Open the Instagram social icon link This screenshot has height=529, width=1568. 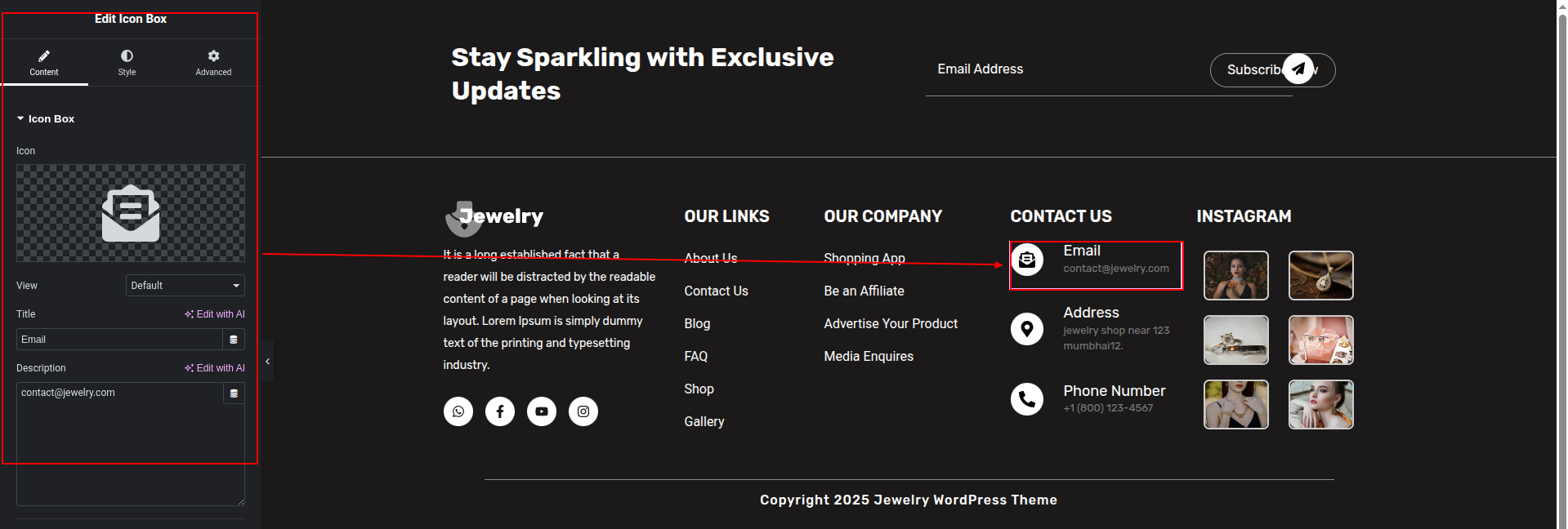[x=583, y=411]
